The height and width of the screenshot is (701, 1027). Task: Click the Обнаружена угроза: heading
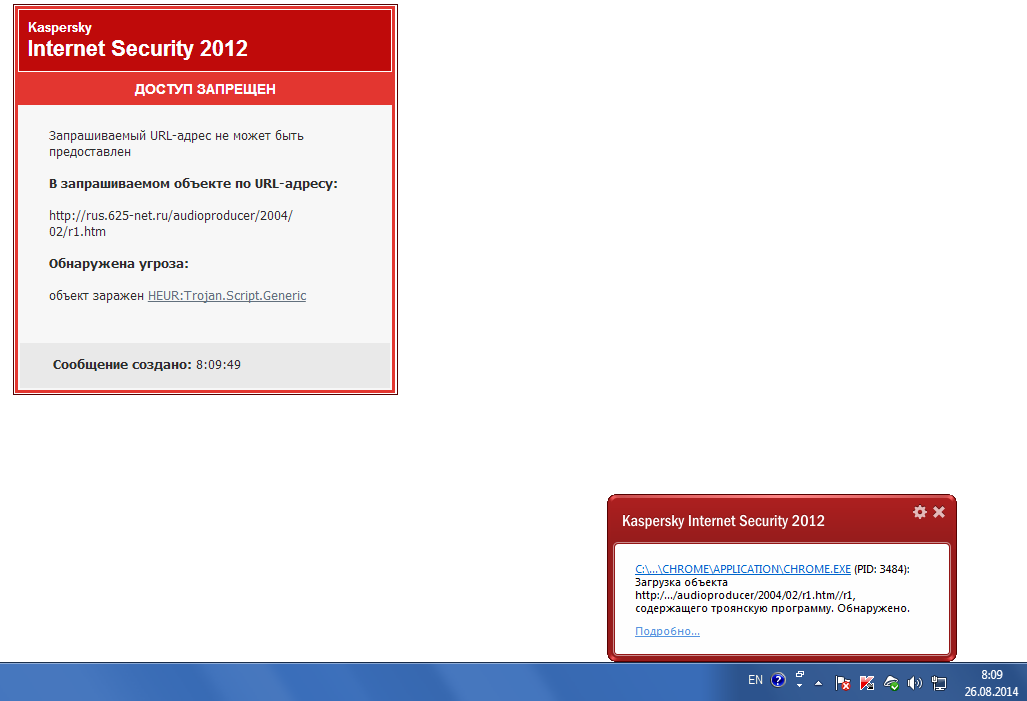pos(119,263)
